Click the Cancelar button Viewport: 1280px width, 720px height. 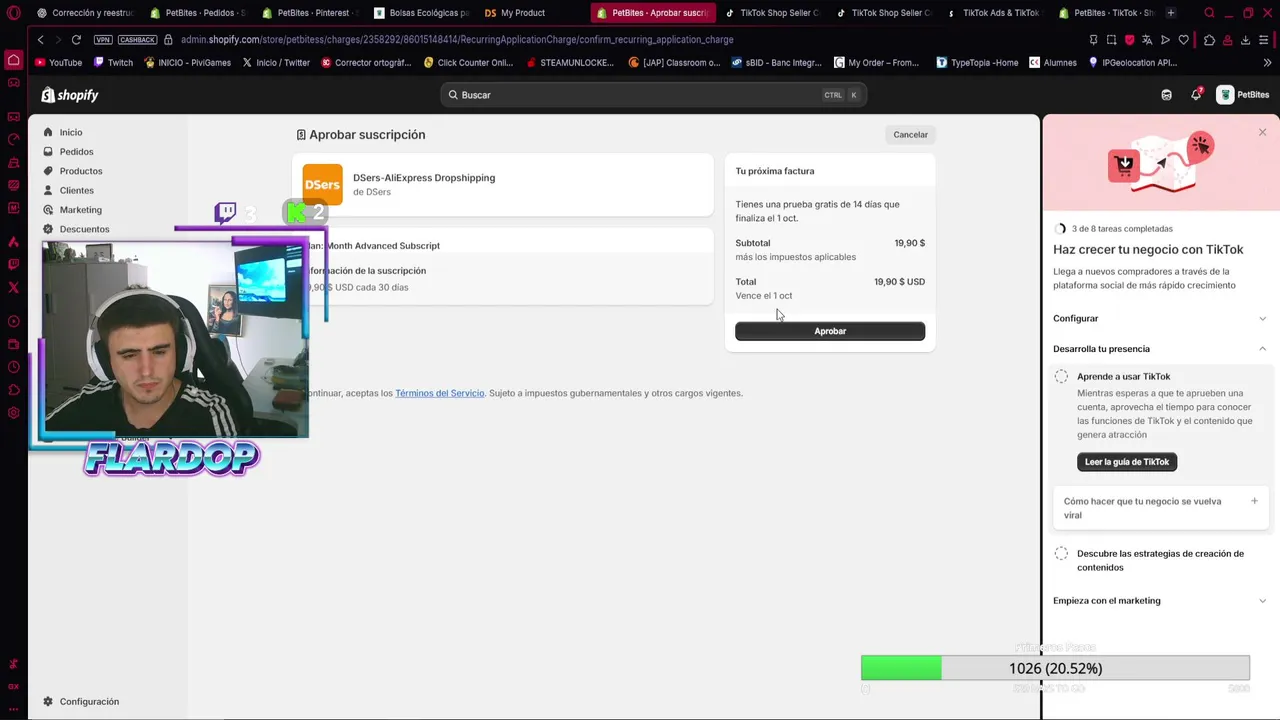(x=910, y=134)
